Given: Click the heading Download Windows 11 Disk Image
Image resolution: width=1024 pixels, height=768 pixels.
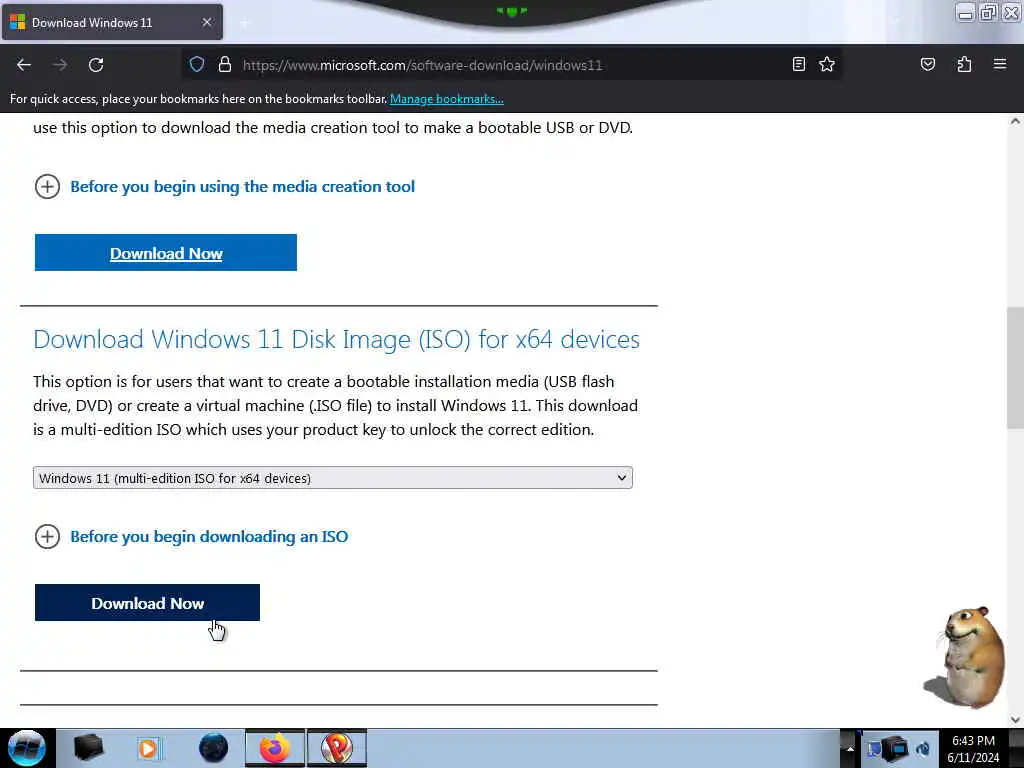Looking at the screenshot, I should click(336, 340).
